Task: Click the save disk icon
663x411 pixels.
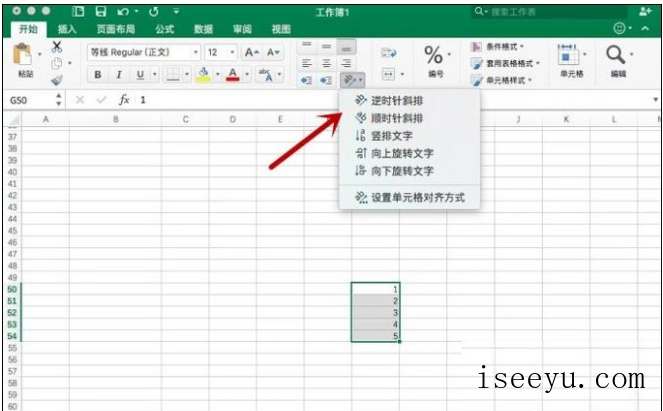Action: coord(101,11)
